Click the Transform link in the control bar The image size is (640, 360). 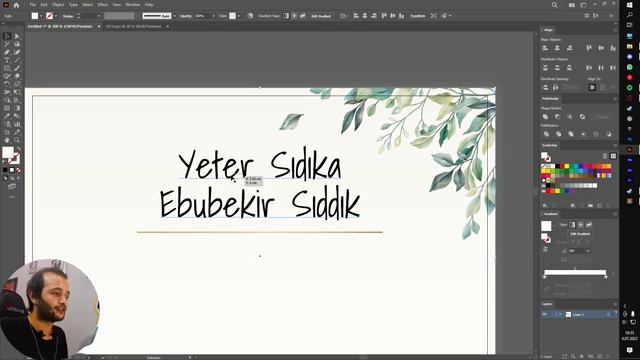(x=418, y=16)
